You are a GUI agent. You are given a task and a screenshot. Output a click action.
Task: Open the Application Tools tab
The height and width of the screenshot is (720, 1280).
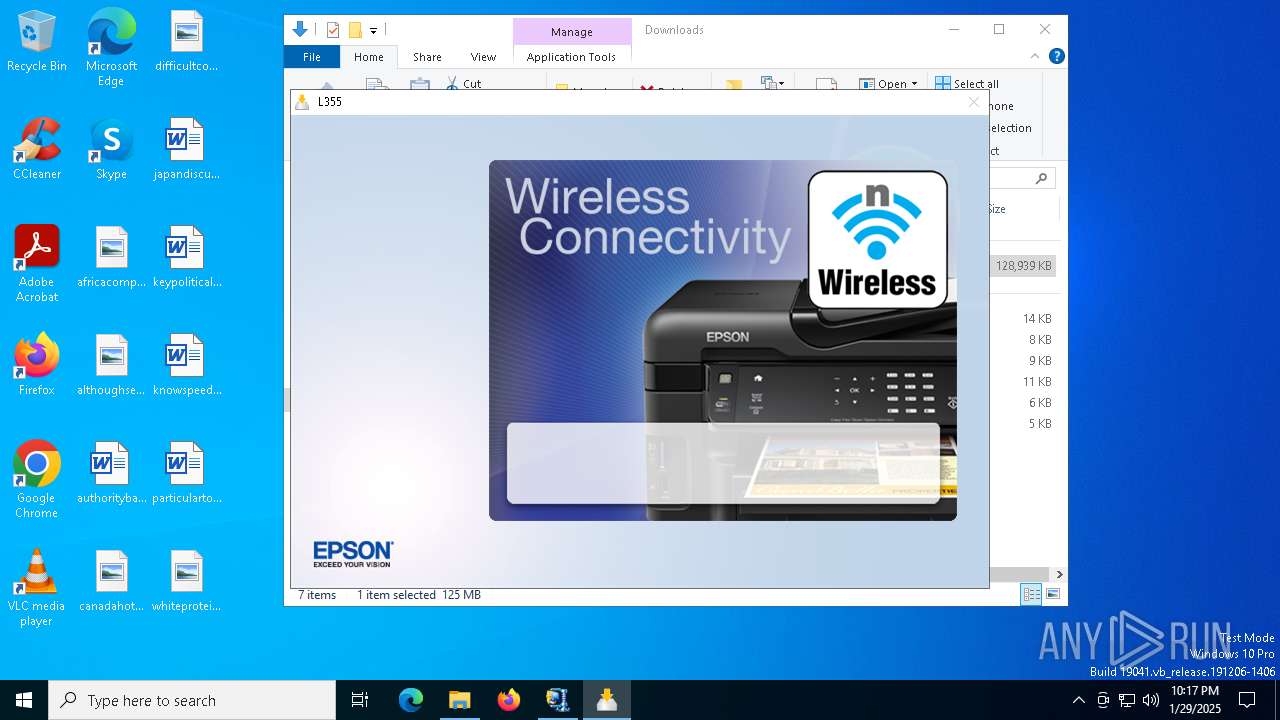tap(571, 57)
